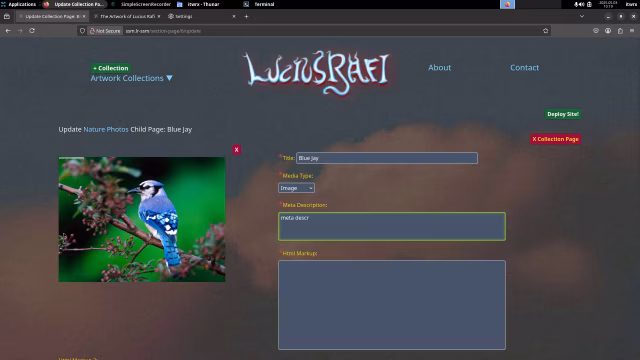The height and width of the screenshot is (360, 640).
Task: Click the Meta Description text area
Action: (392, 226)
